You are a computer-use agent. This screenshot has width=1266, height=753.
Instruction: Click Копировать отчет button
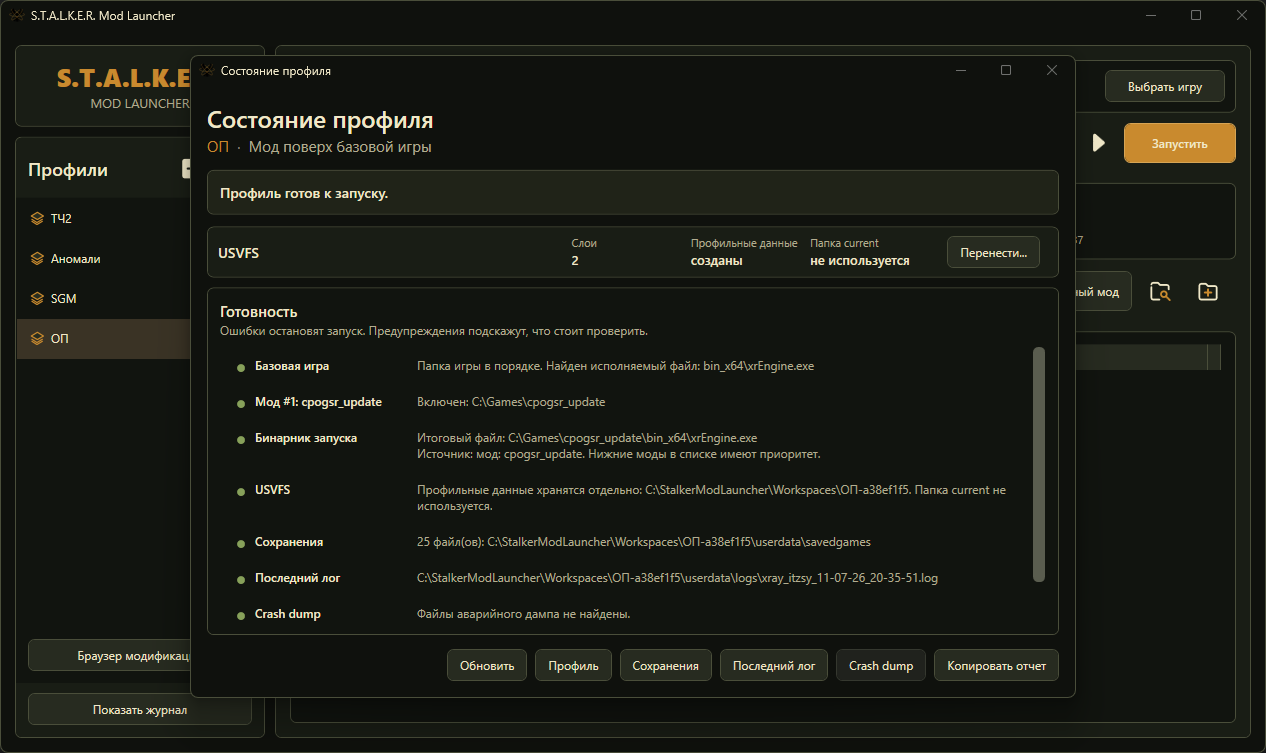pos(996,665)
